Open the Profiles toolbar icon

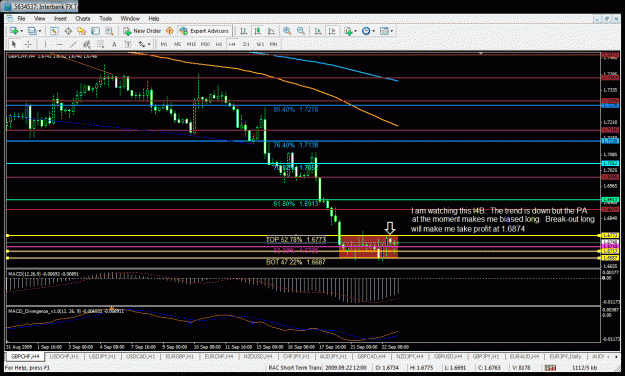click(x=32, y=31)
